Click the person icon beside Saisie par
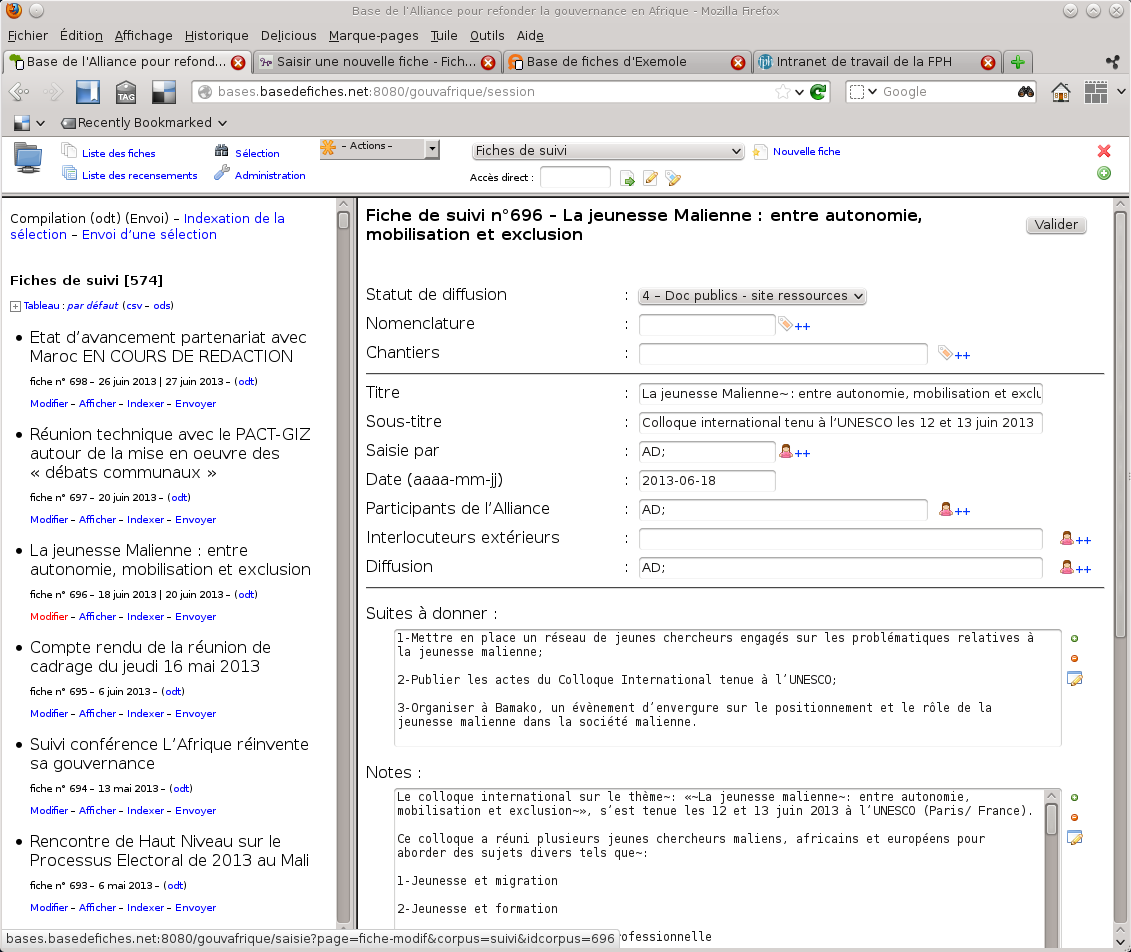Image resolution: width=1131 pixels, height=952 pixels. pyautogui.click(x=786, y=451)
